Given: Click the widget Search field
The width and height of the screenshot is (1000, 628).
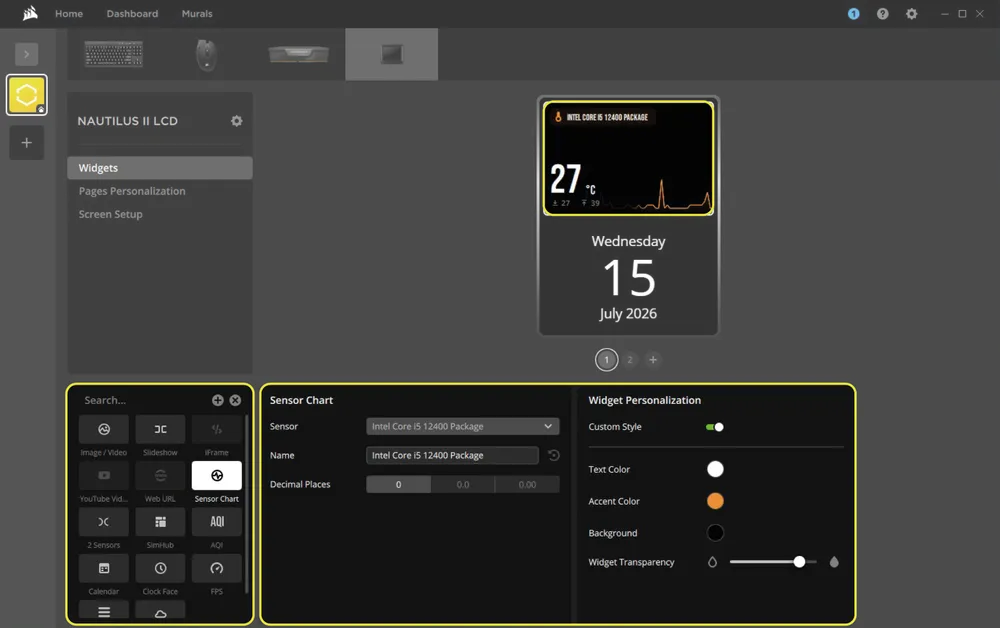Looking at the screenshot, I should coord(143,400).
